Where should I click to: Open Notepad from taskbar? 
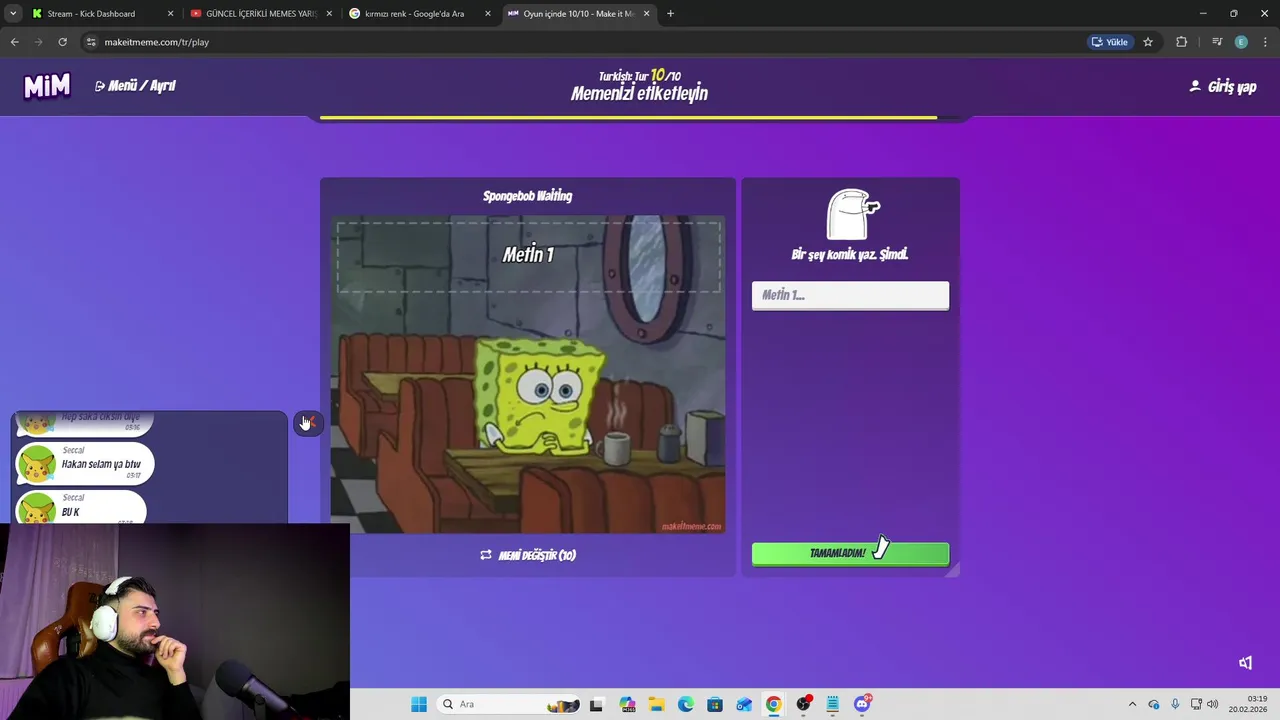(x=832, y=704)
